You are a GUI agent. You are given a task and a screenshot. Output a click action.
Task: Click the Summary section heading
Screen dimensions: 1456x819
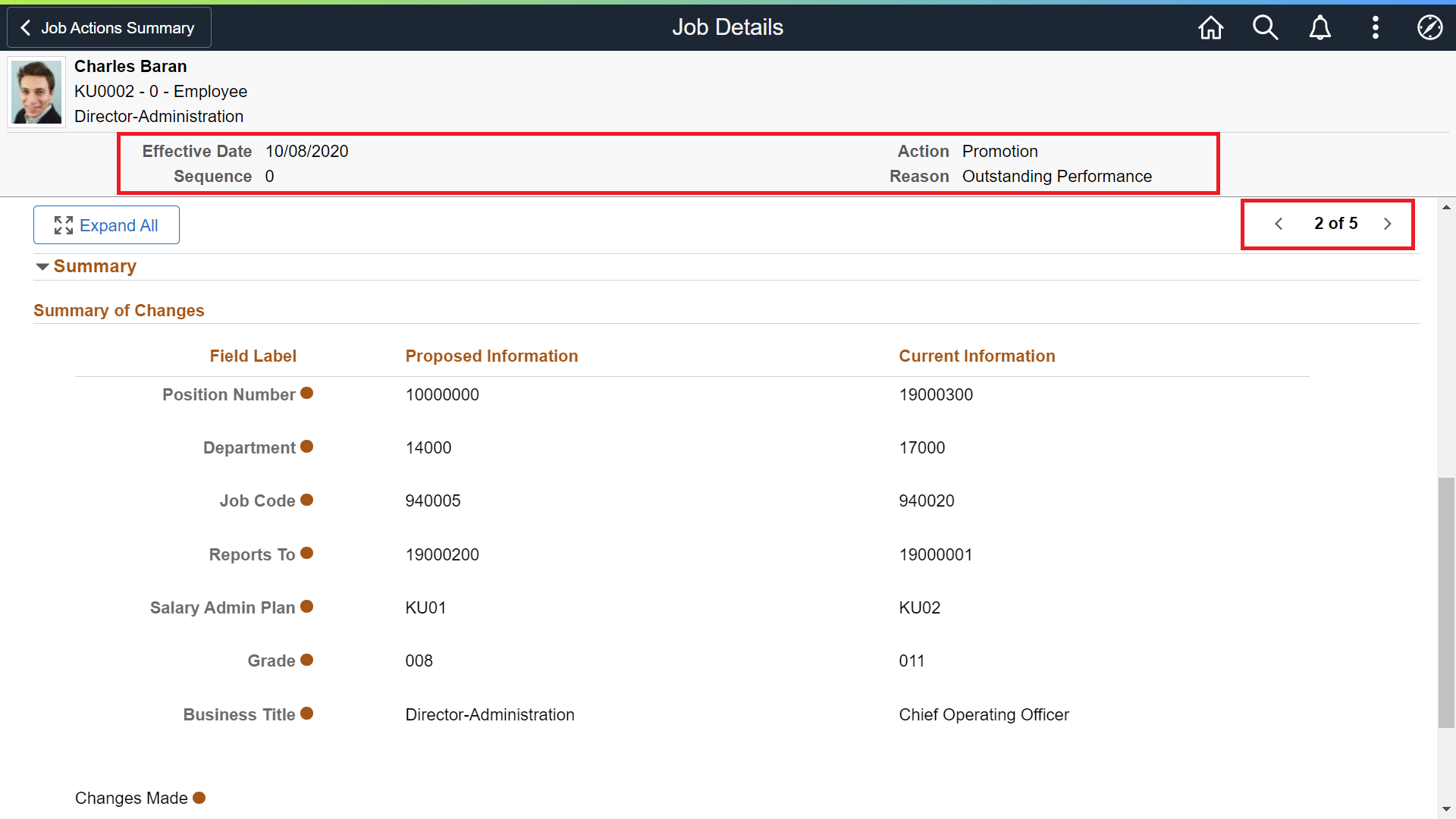(95, 267)
